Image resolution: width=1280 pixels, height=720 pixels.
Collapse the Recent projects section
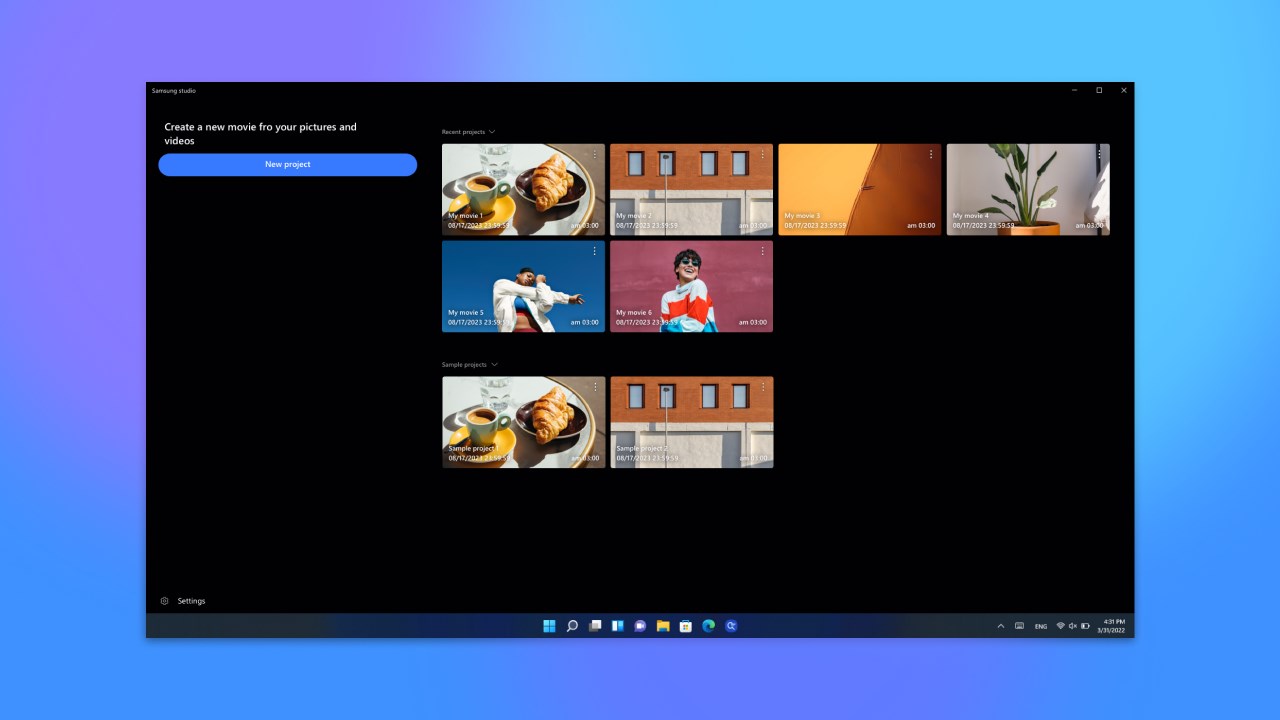coord(492,132)
